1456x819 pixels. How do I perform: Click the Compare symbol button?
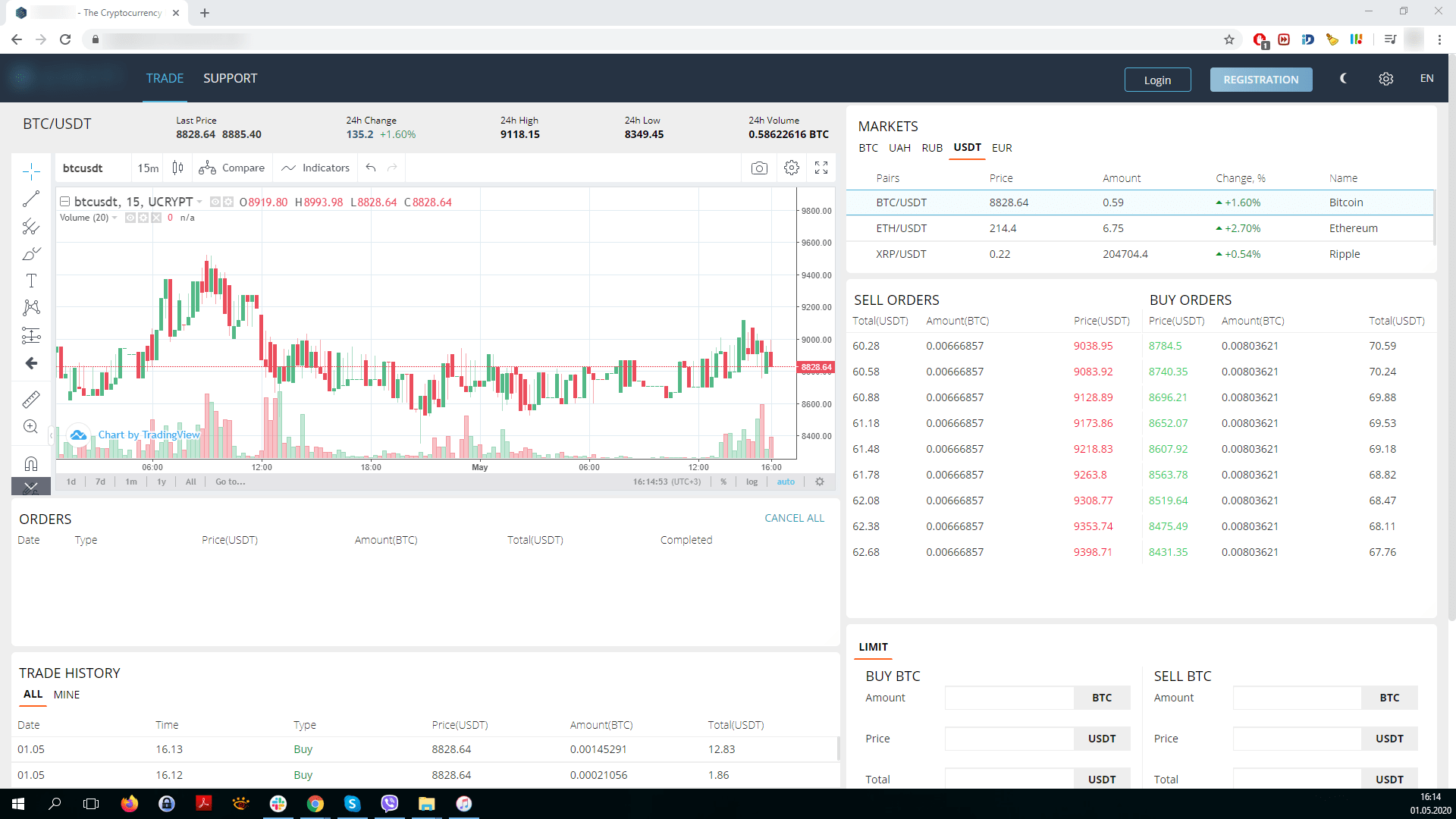[232, 168]
